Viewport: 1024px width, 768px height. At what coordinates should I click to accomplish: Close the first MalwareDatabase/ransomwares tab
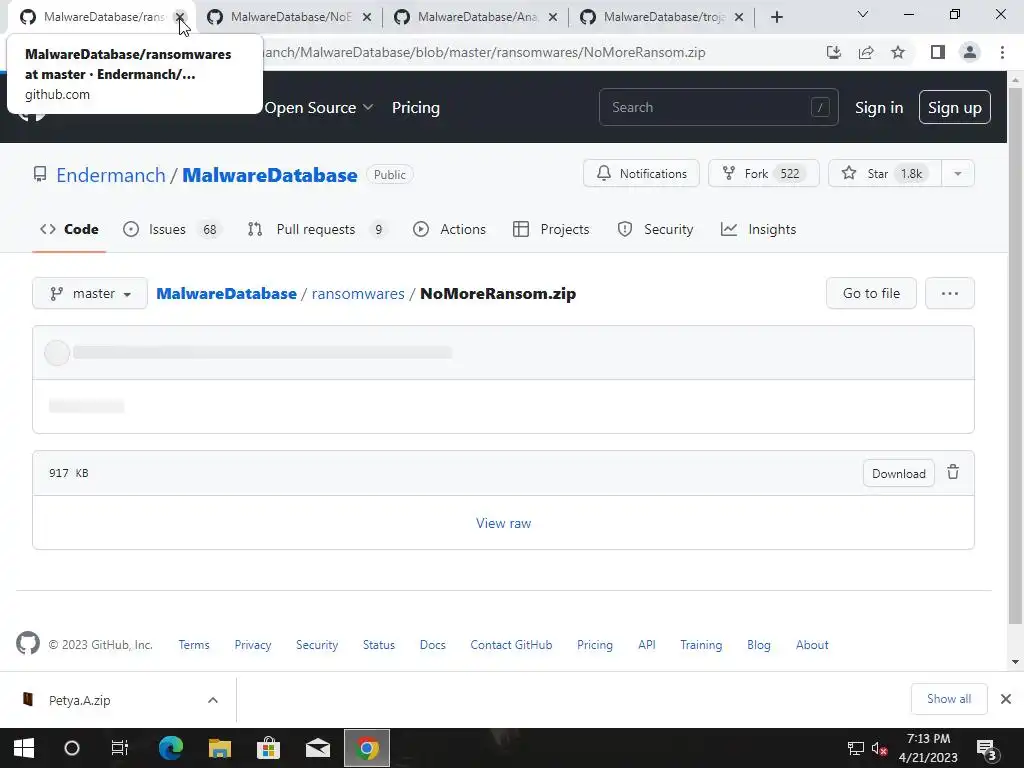pos(180,17)
